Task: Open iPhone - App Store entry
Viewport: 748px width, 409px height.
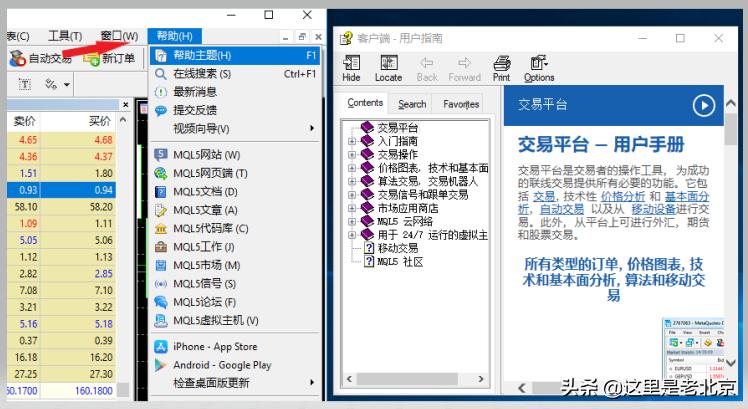Action: (x=235, y=346)
